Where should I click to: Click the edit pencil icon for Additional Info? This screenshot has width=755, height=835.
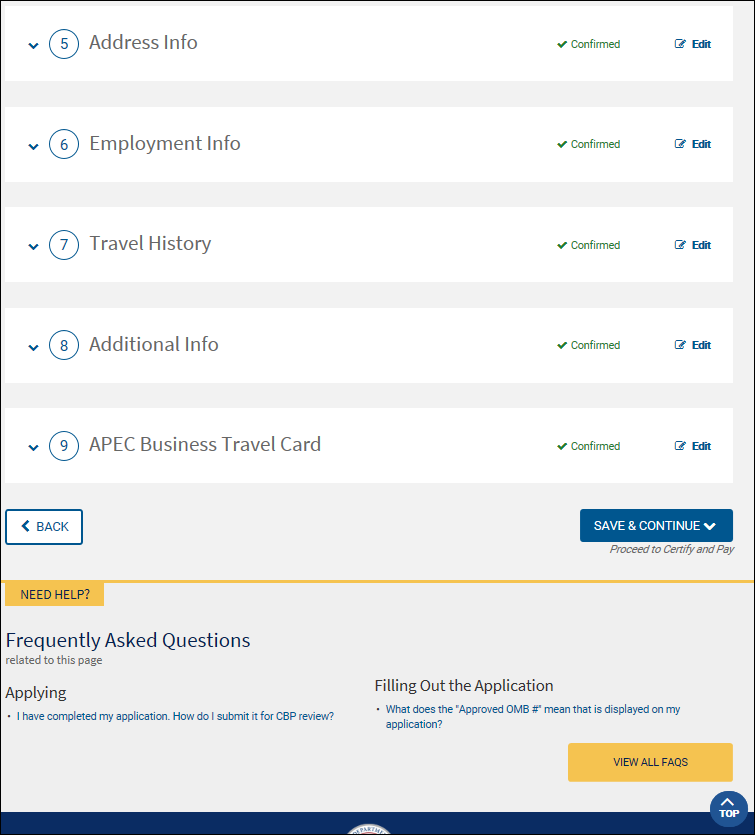click(681, 345)
